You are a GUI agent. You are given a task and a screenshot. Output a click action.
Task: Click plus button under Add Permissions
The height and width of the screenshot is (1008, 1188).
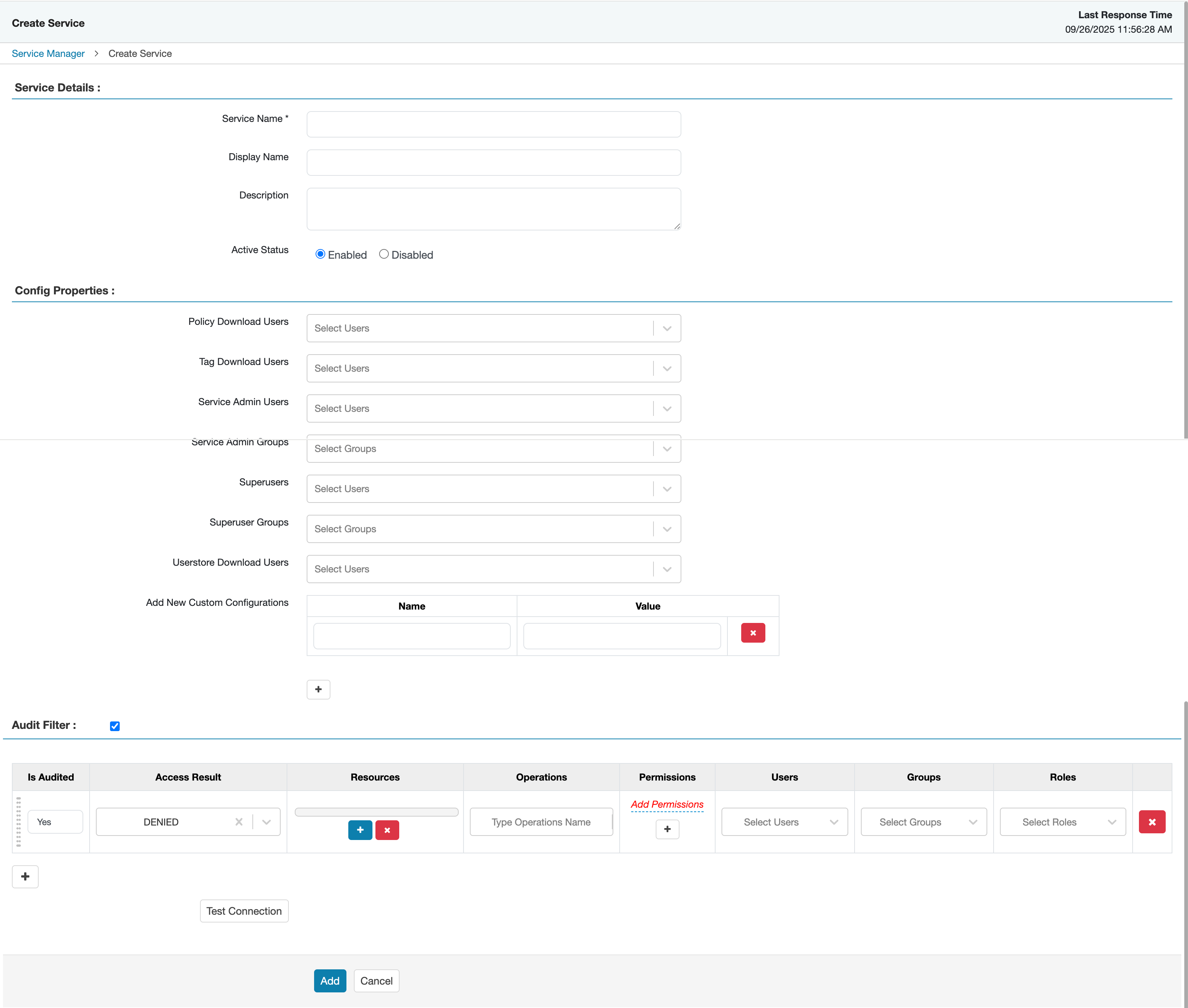(x=667, y=829)
